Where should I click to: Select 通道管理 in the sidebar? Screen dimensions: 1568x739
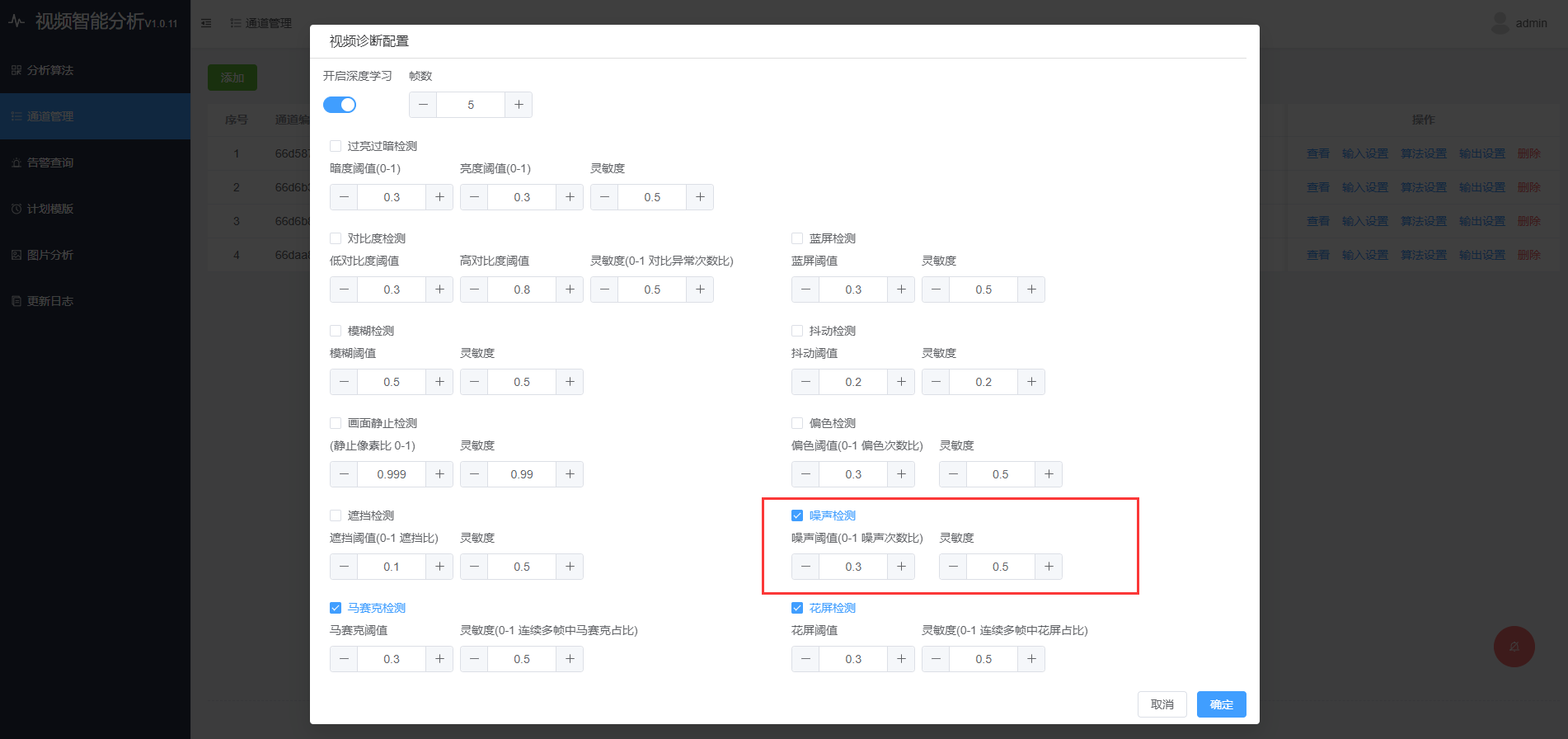pyautogui.click(x=95, y=116)
